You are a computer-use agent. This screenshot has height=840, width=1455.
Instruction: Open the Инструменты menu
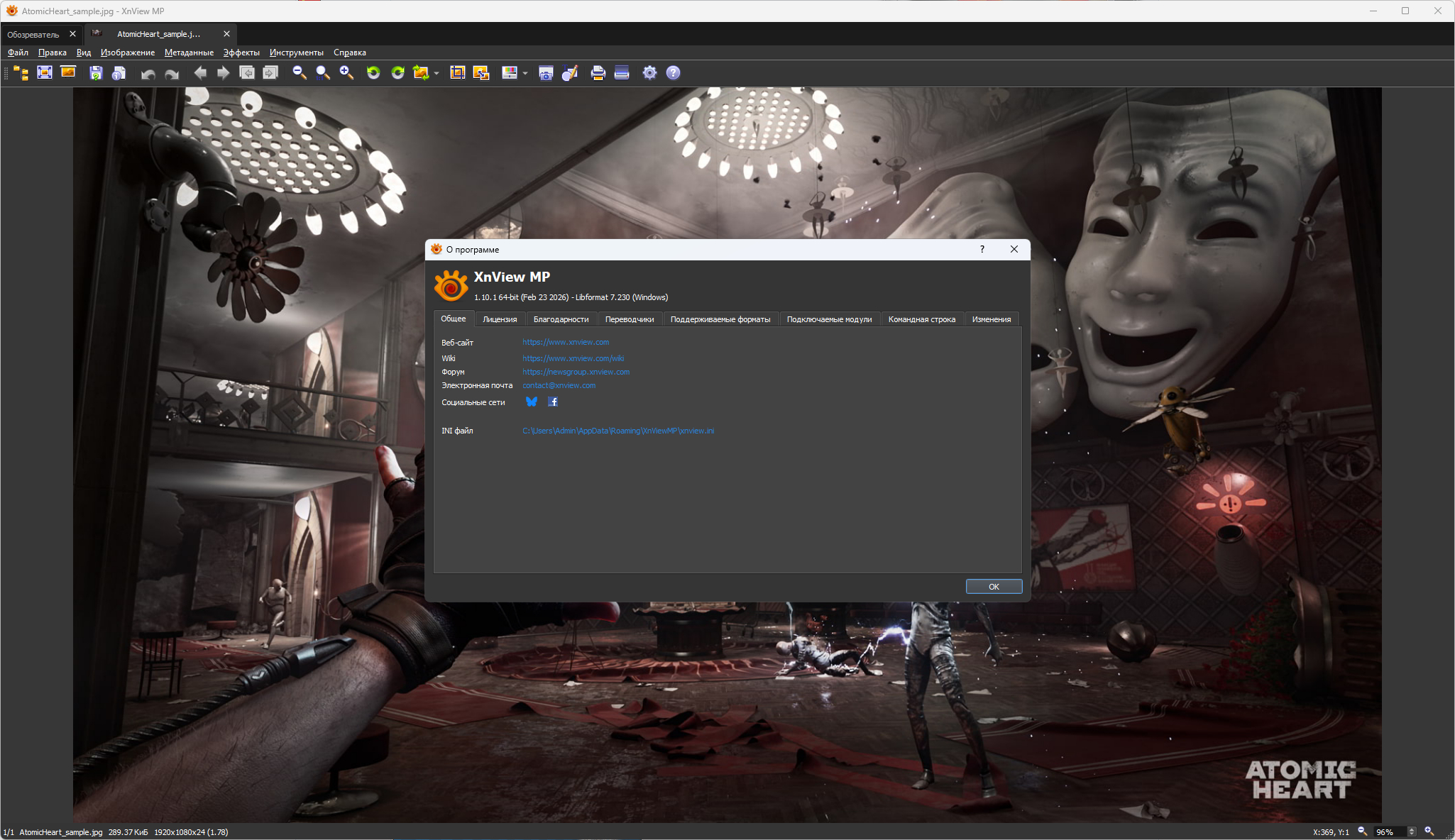pos(296,52)
